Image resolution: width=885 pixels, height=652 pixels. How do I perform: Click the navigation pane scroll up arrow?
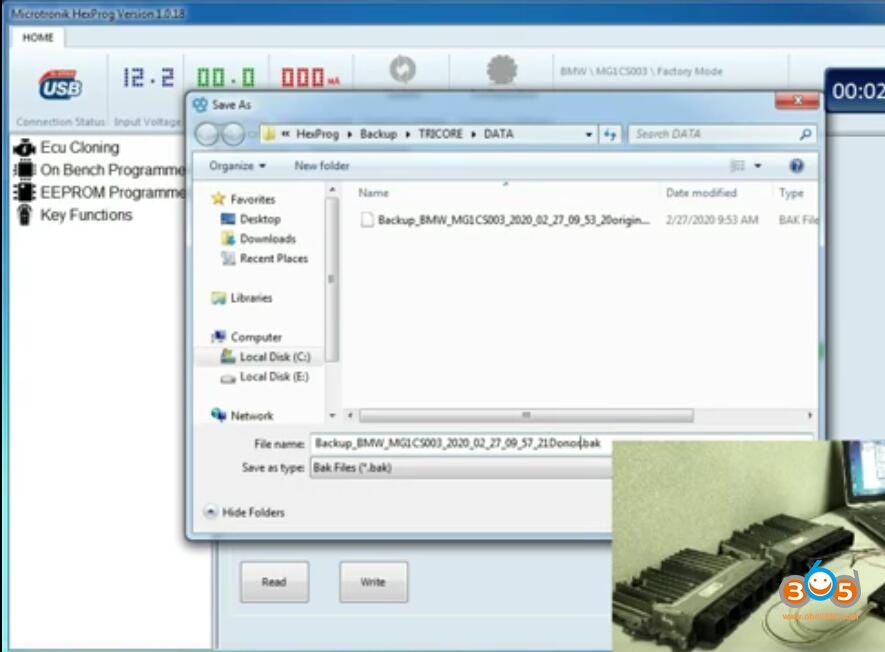pos(332,190)
